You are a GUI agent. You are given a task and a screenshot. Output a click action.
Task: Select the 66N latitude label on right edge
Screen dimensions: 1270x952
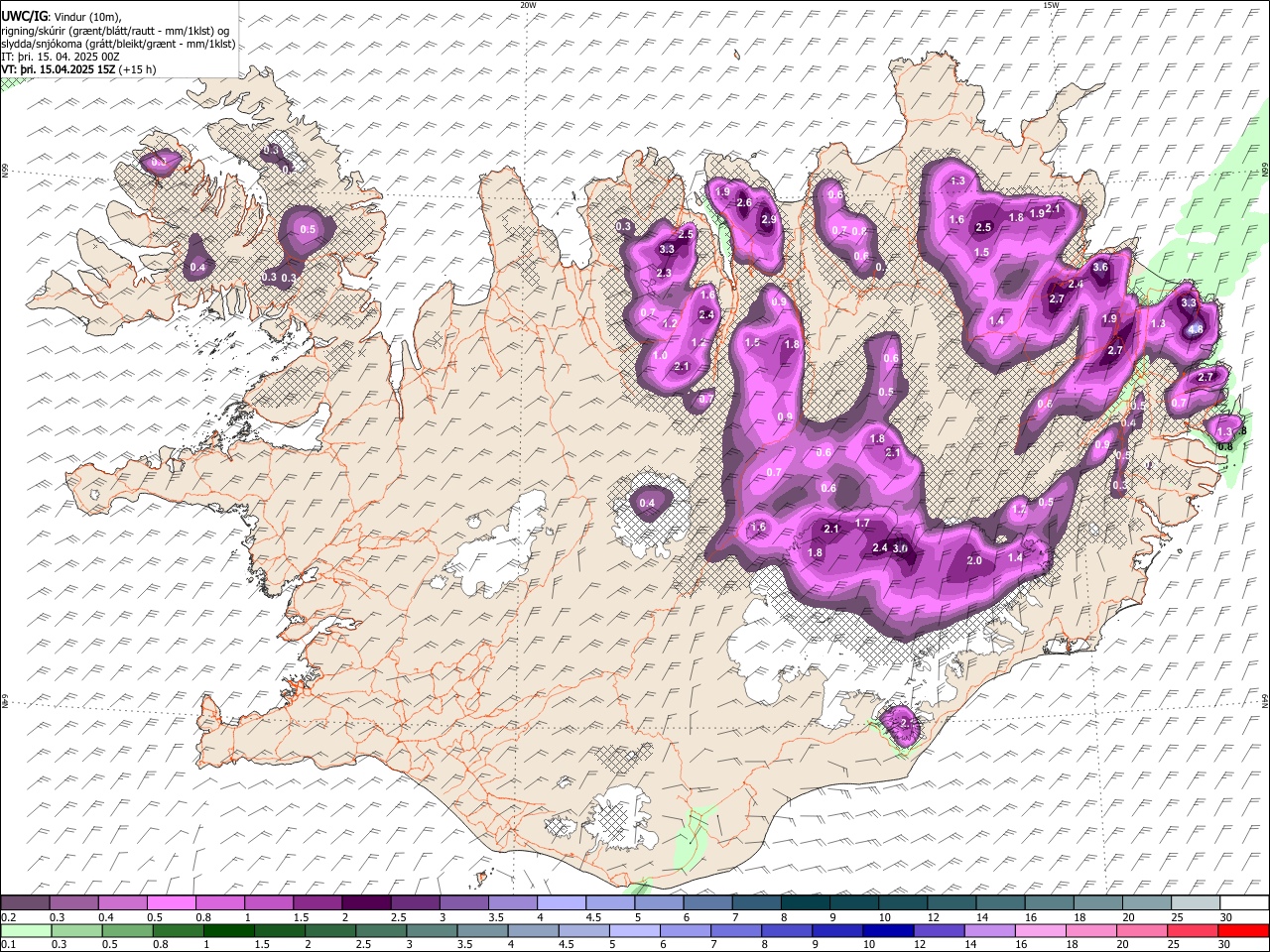[1265, 171]
